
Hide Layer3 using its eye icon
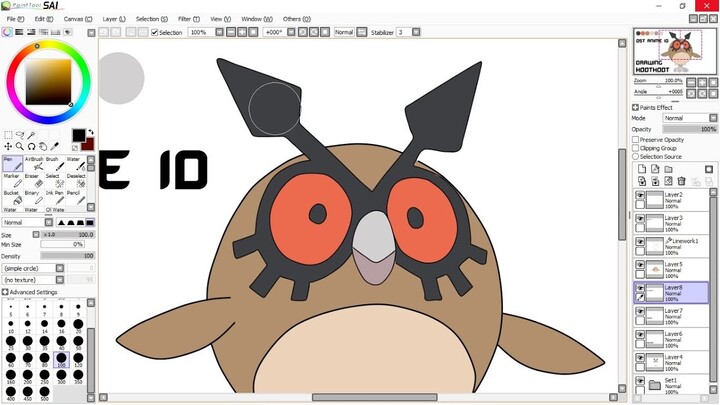[640, 218]
